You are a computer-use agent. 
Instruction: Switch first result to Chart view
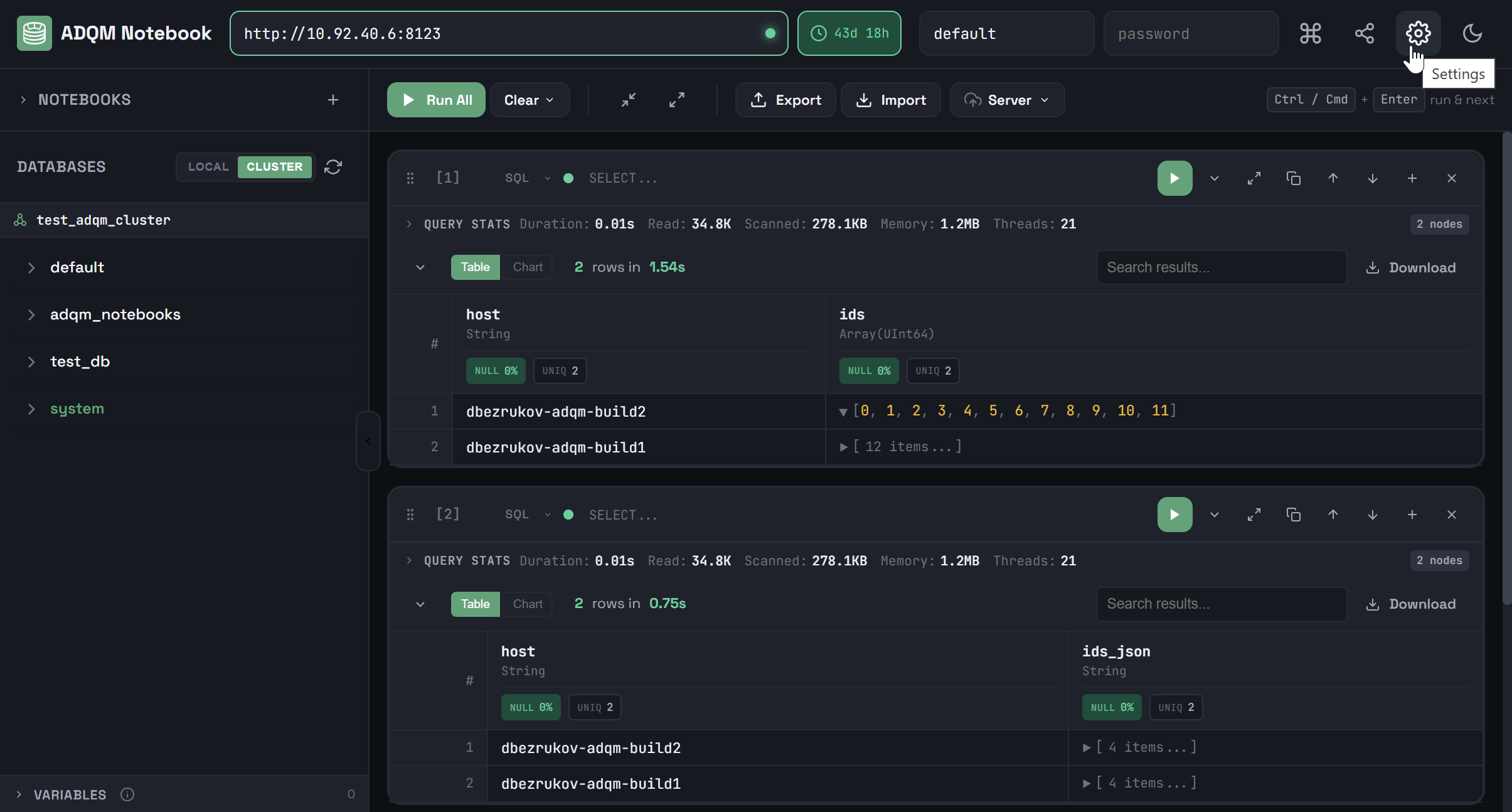[x=527, y=267]
